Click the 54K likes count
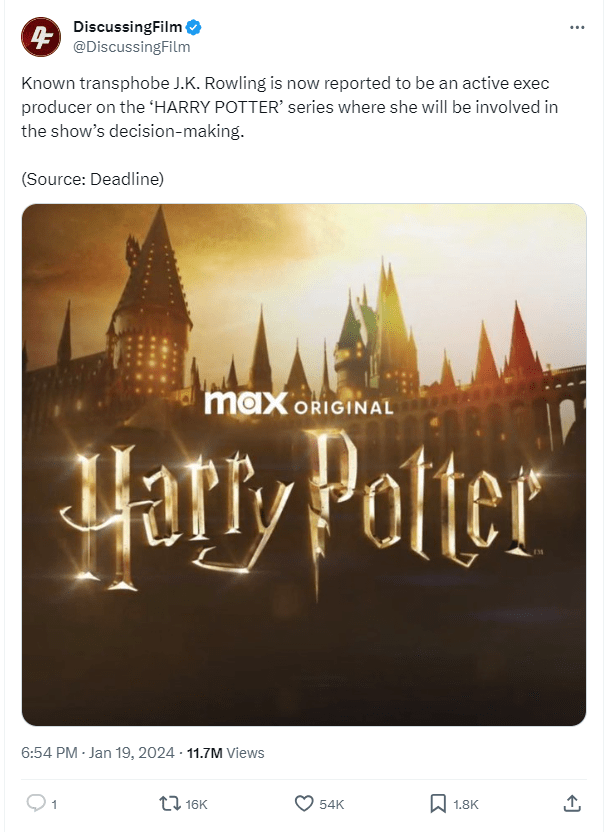This screenshot has height=832, width=604. click(332, 804)
